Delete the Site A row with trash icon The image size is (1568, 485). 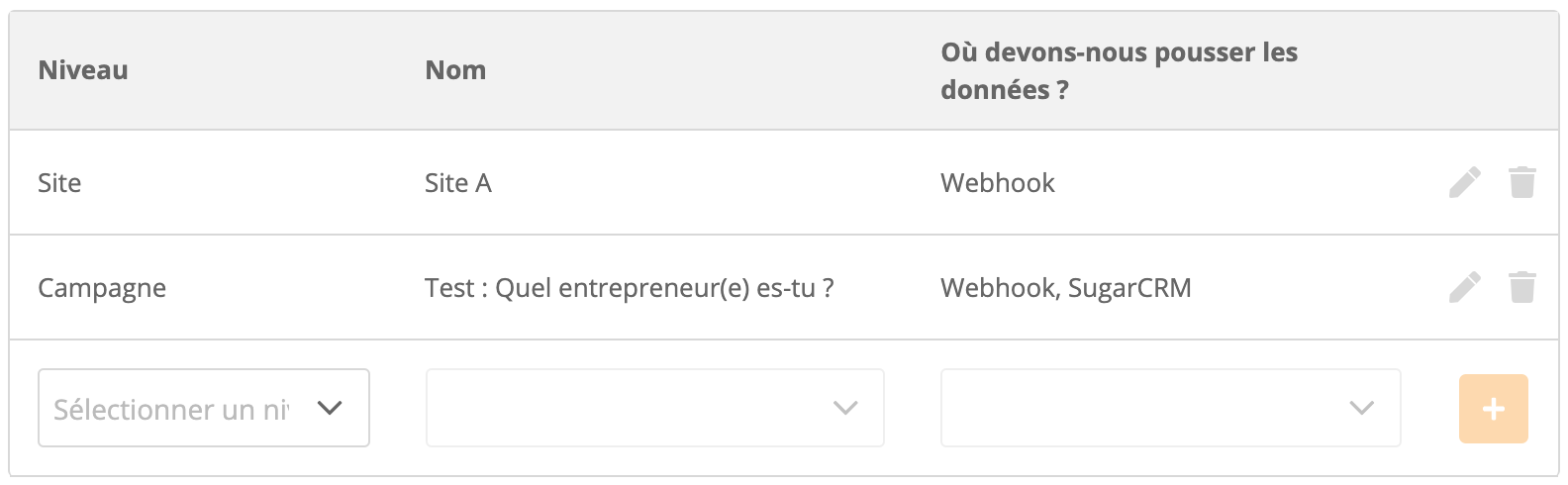[x=1521, y=182]
